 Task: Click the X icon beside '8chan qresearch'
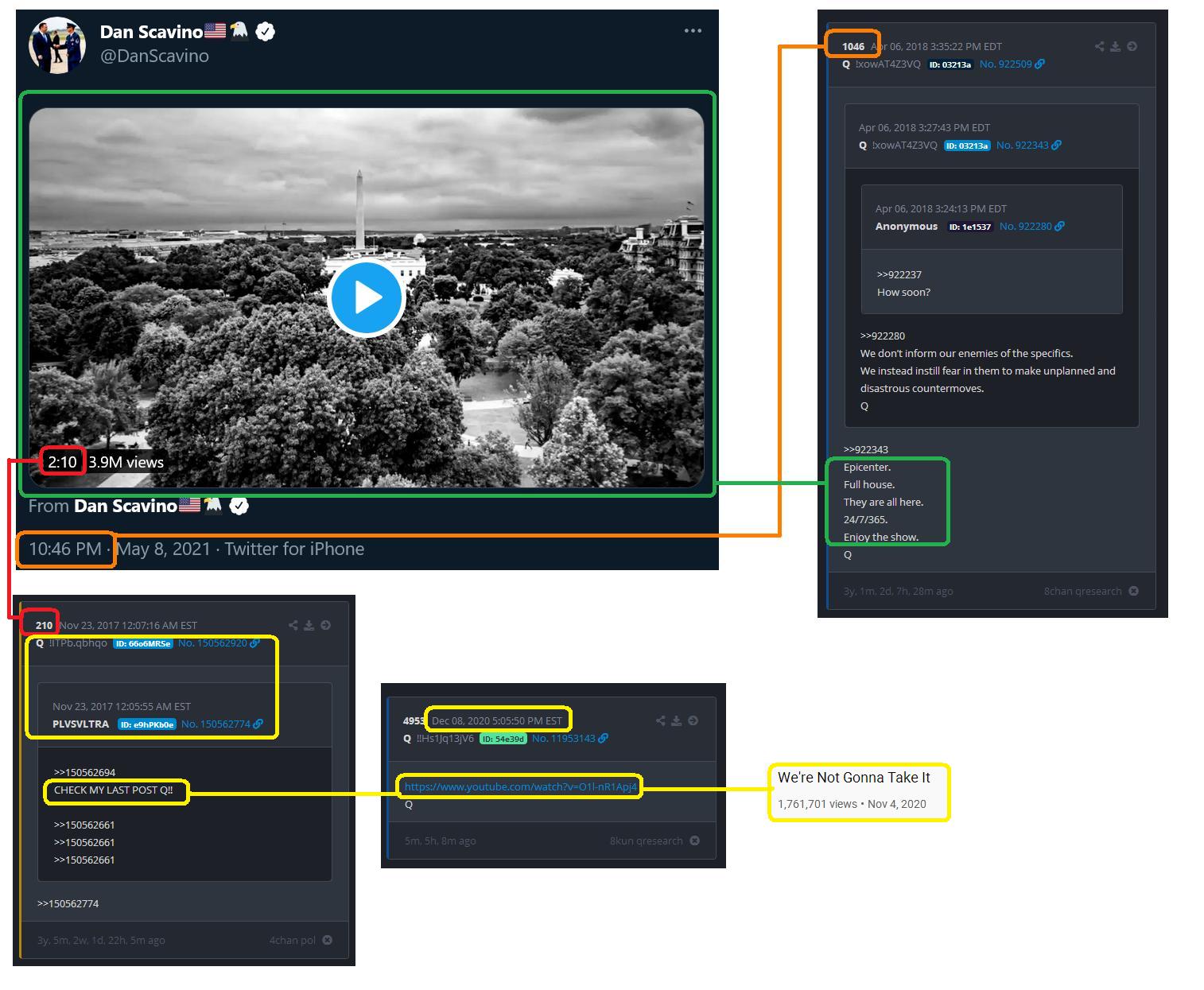(x=1133, y=591)
